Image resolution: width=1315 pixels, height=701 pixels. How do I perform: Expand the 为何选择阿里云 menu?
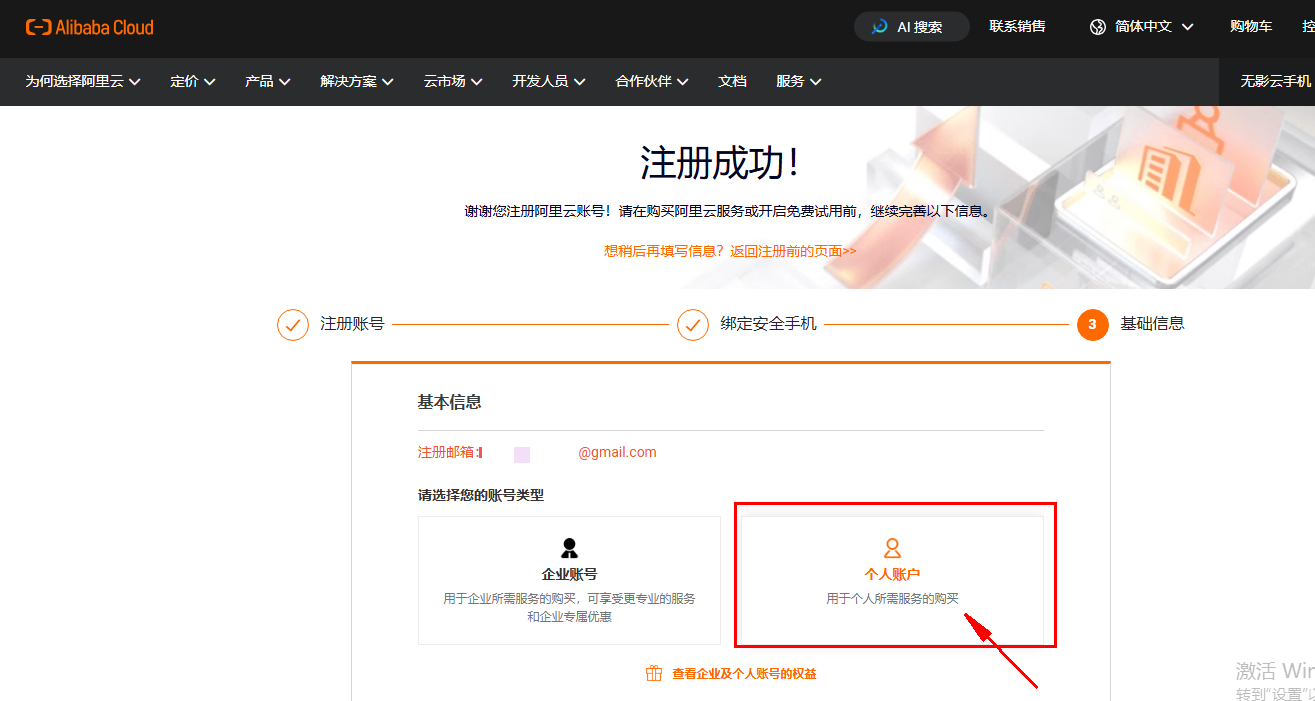tap(83, 81)
